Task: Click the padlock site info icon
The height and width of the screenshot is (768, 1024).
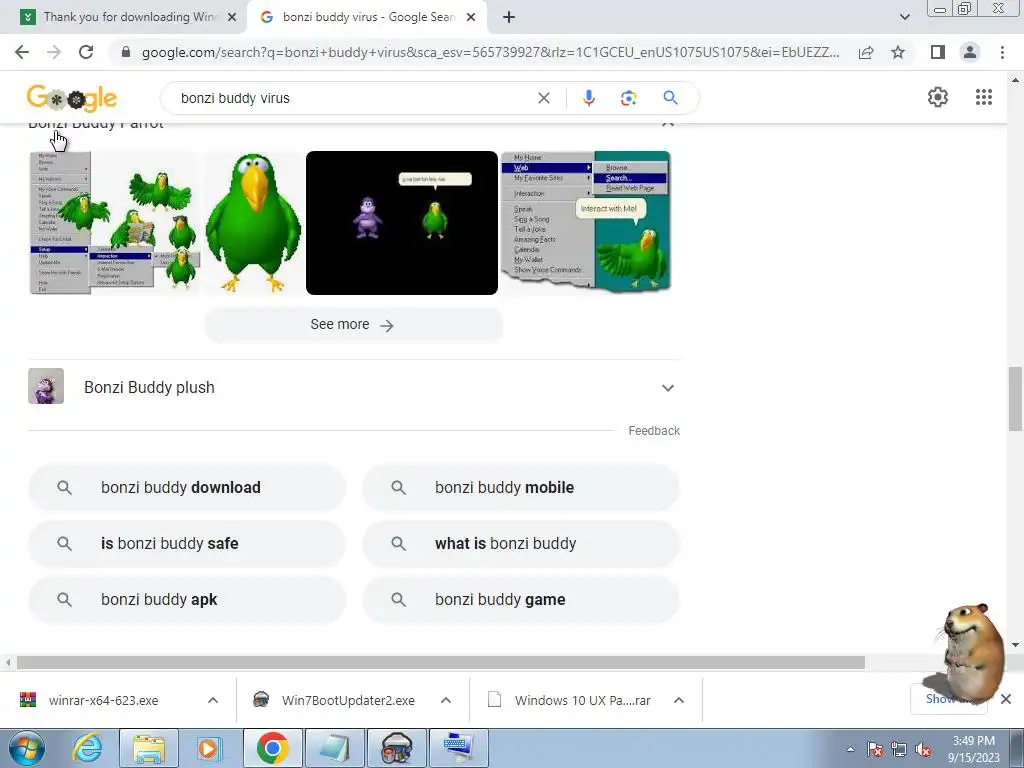Action: tap(126, 52)
